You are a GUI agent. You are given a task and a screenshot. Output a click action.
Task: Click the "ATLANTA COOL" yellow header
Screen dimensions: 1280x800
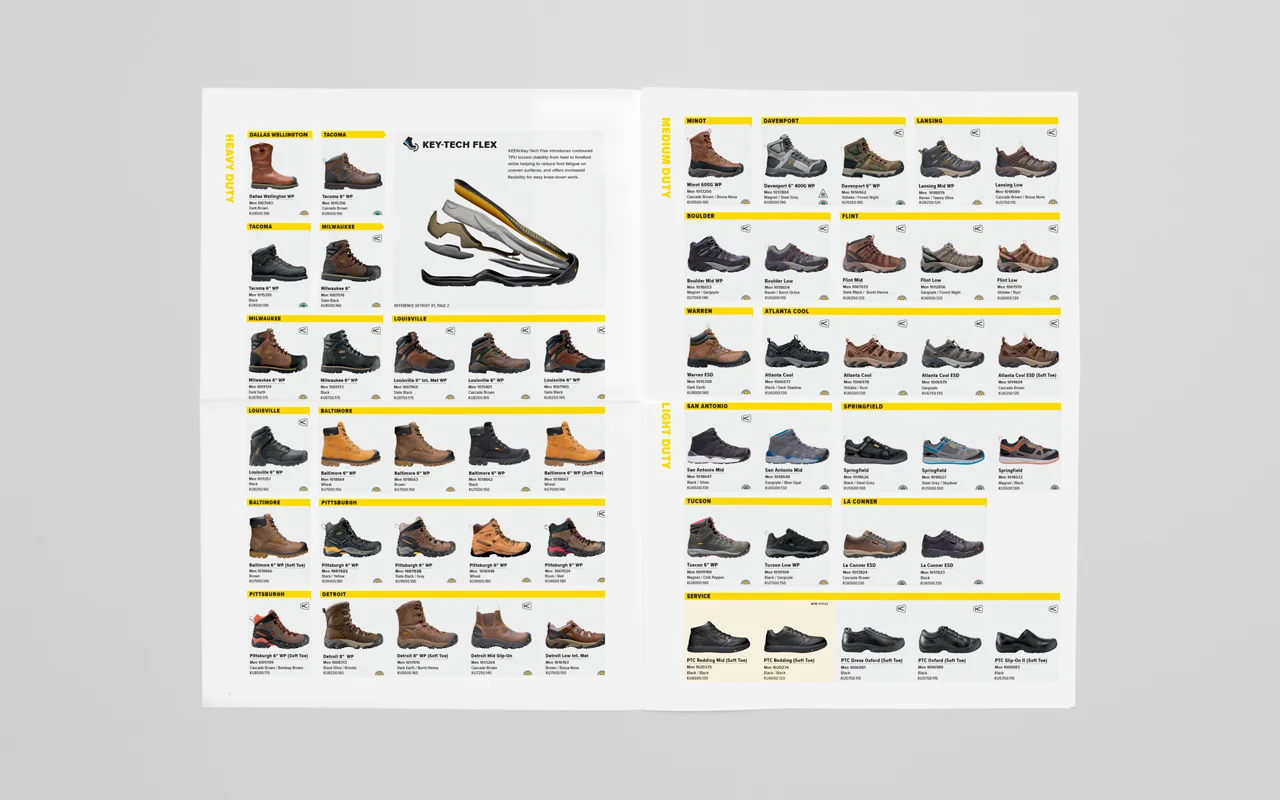pos(912,311)
